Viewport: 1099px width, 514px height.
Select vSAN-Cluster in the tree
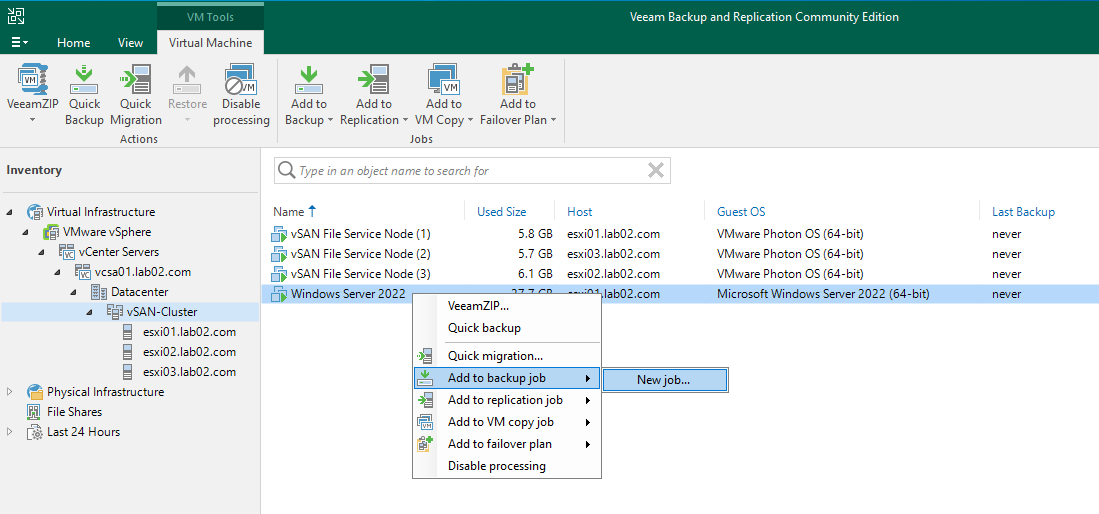click(162, 311)
